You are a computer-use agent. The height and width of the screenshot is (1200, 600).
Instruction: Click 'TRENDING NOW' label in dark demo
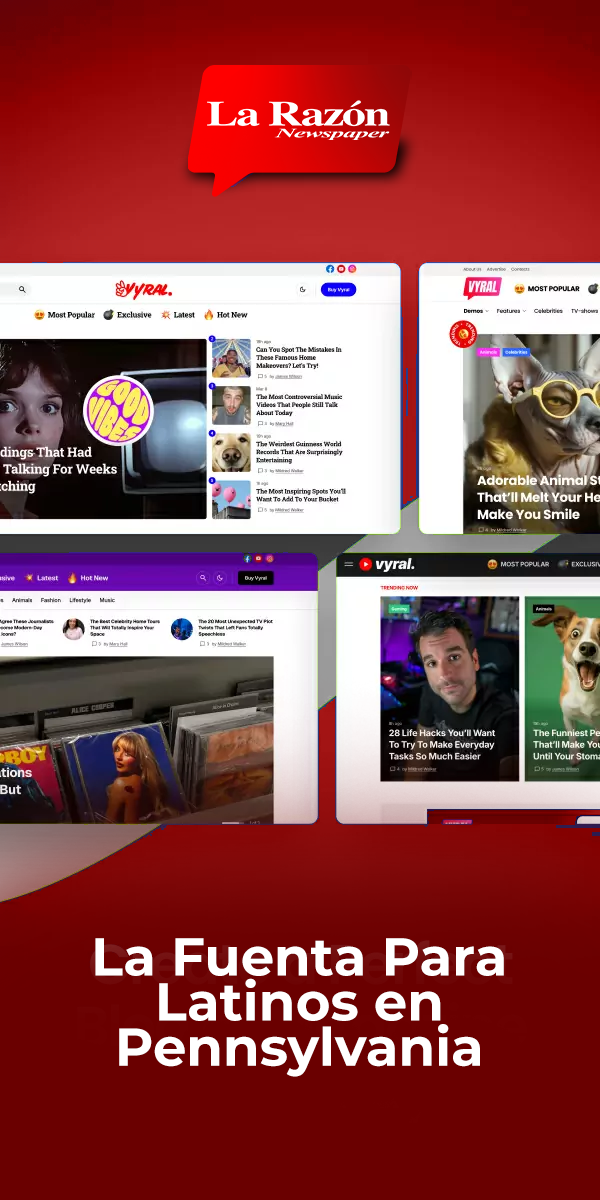click(400, 588)
